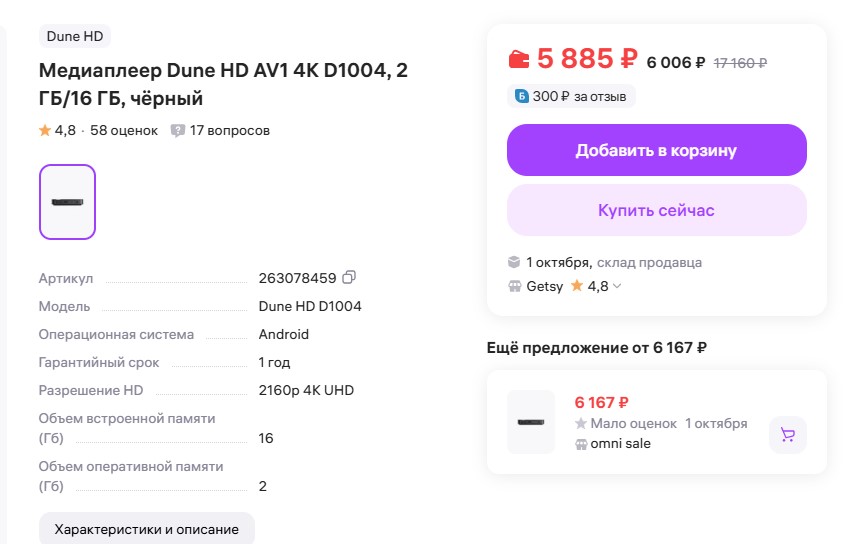Click the склад продавца link
This screenshot has width=864, height=544.
click(x=649, y=262)
